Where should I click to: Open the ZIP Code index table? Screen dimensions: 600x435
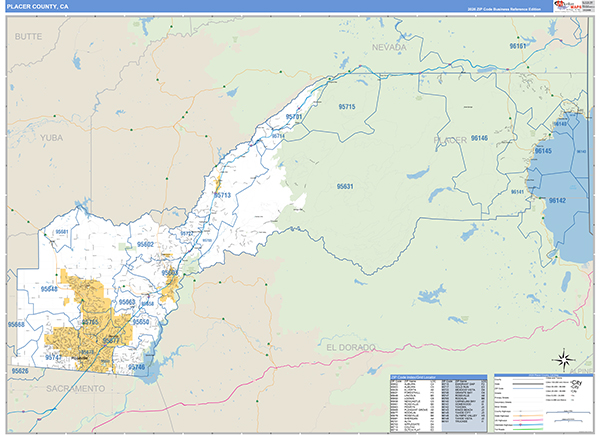click(437, 401)
